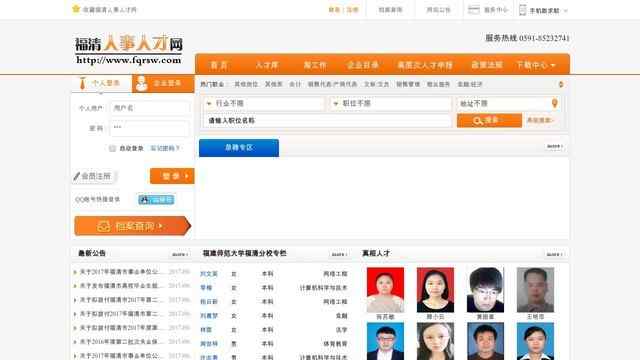
Task: Click more button in 急聘专区 section
Action: tap(554, 146)
